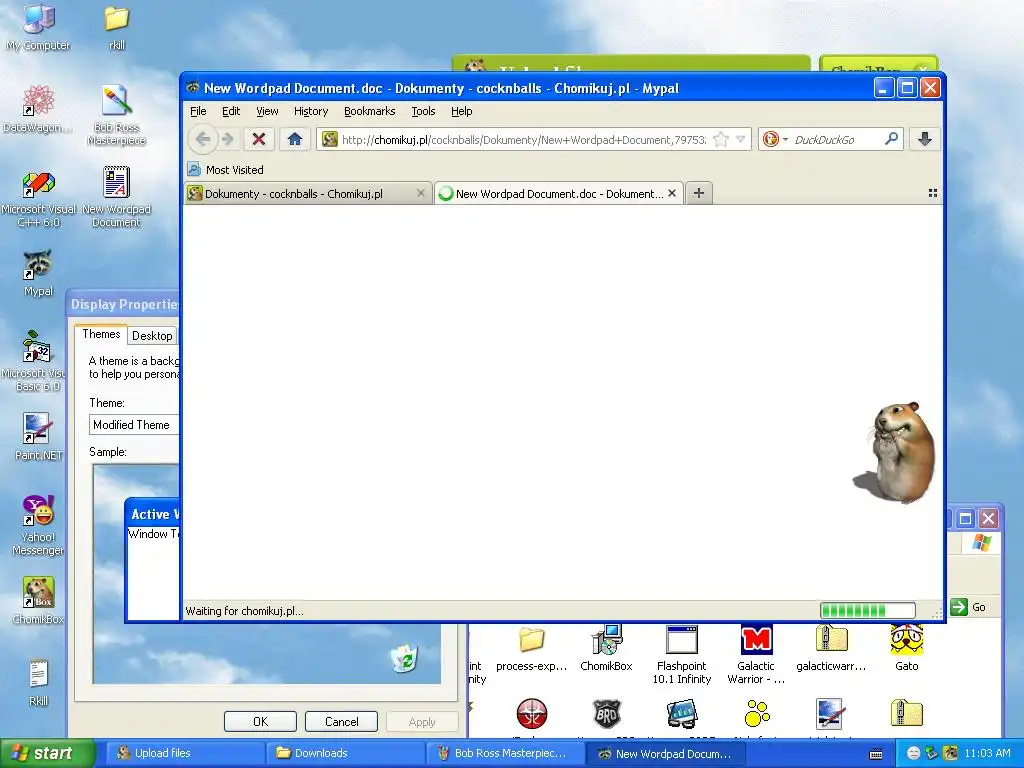
Task: Click the page loading progress bar
Action: tap(868, 611)
